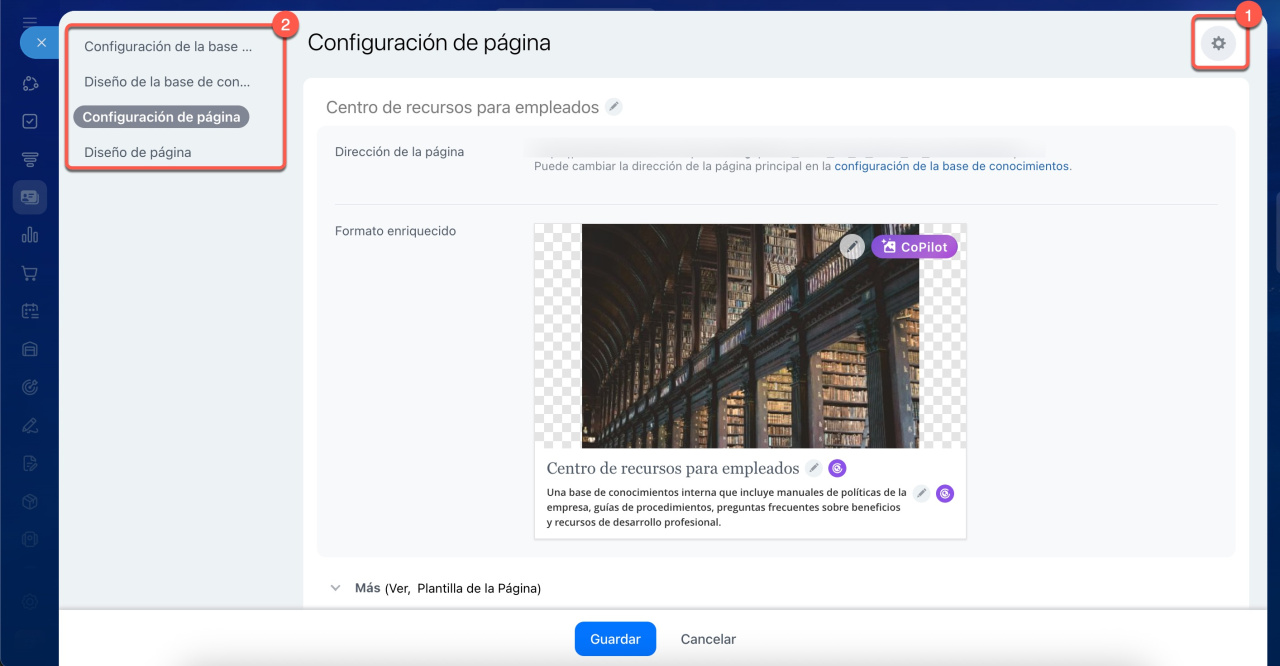Screen dimensions: 1280x666
Task: Click the Guardar button
Action: pyautogui.click(x=615, y=639)
